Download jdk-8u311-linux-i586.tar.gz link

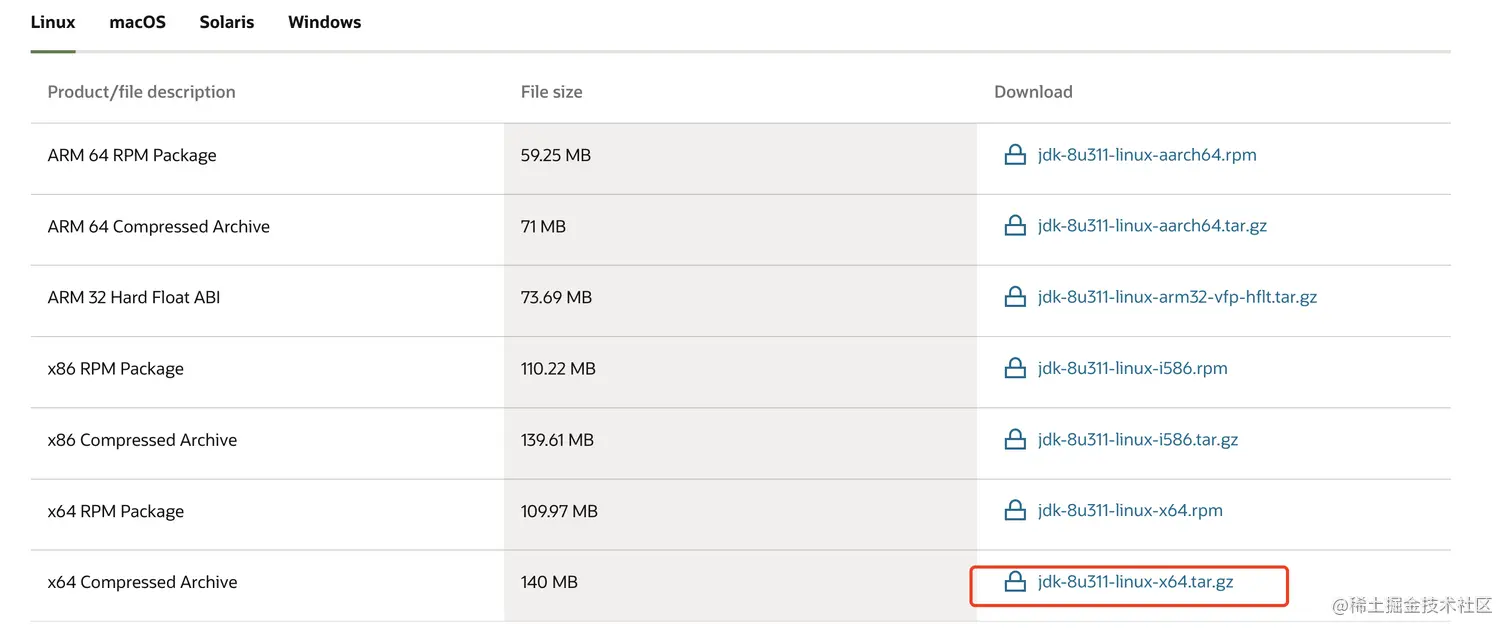1138,439
